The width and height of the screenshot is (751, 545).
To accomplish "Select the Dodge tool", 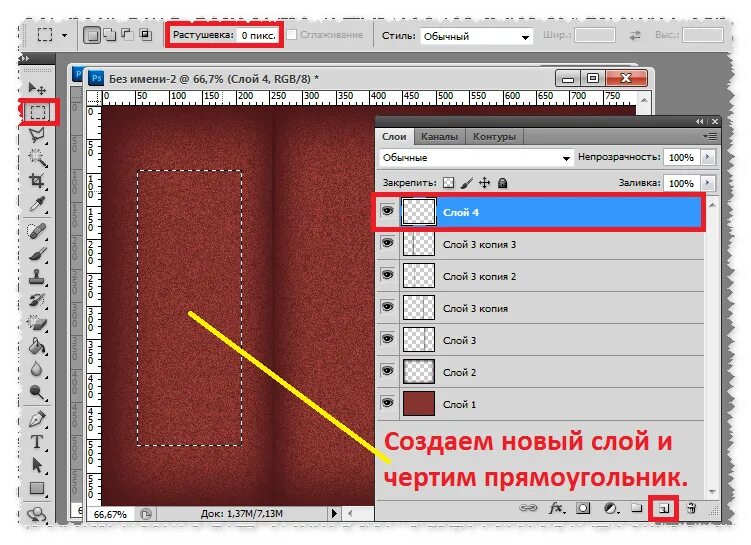I will [37, 392].
